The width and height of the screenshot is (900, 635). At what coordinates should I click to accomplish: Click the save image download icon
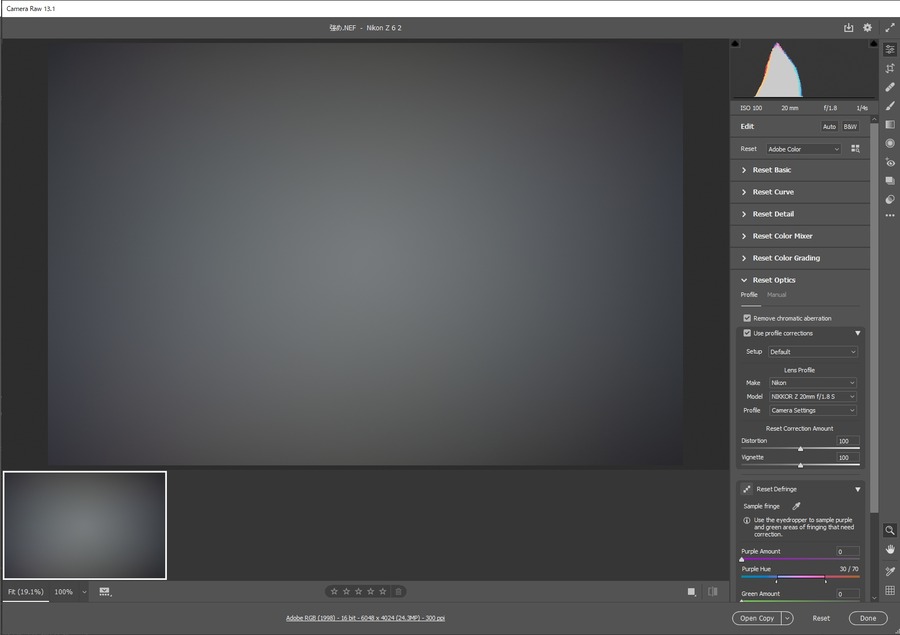pos(848,28)
